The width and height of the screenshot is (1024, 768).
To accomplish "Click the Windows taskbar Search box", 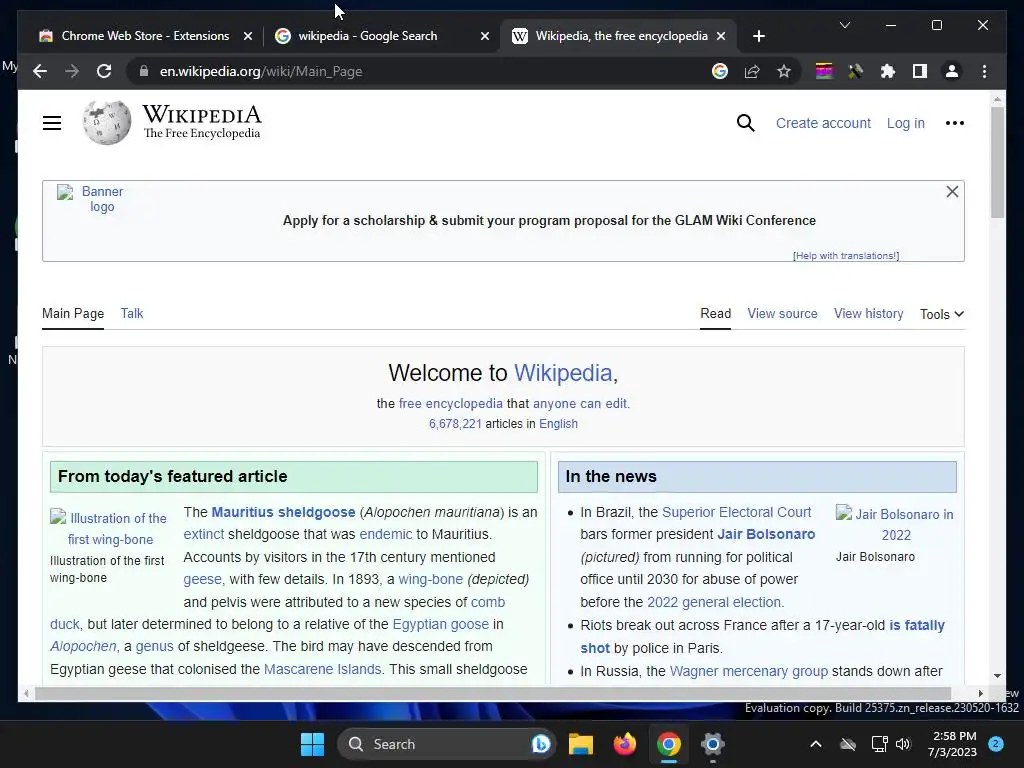I will click(446, 744).
